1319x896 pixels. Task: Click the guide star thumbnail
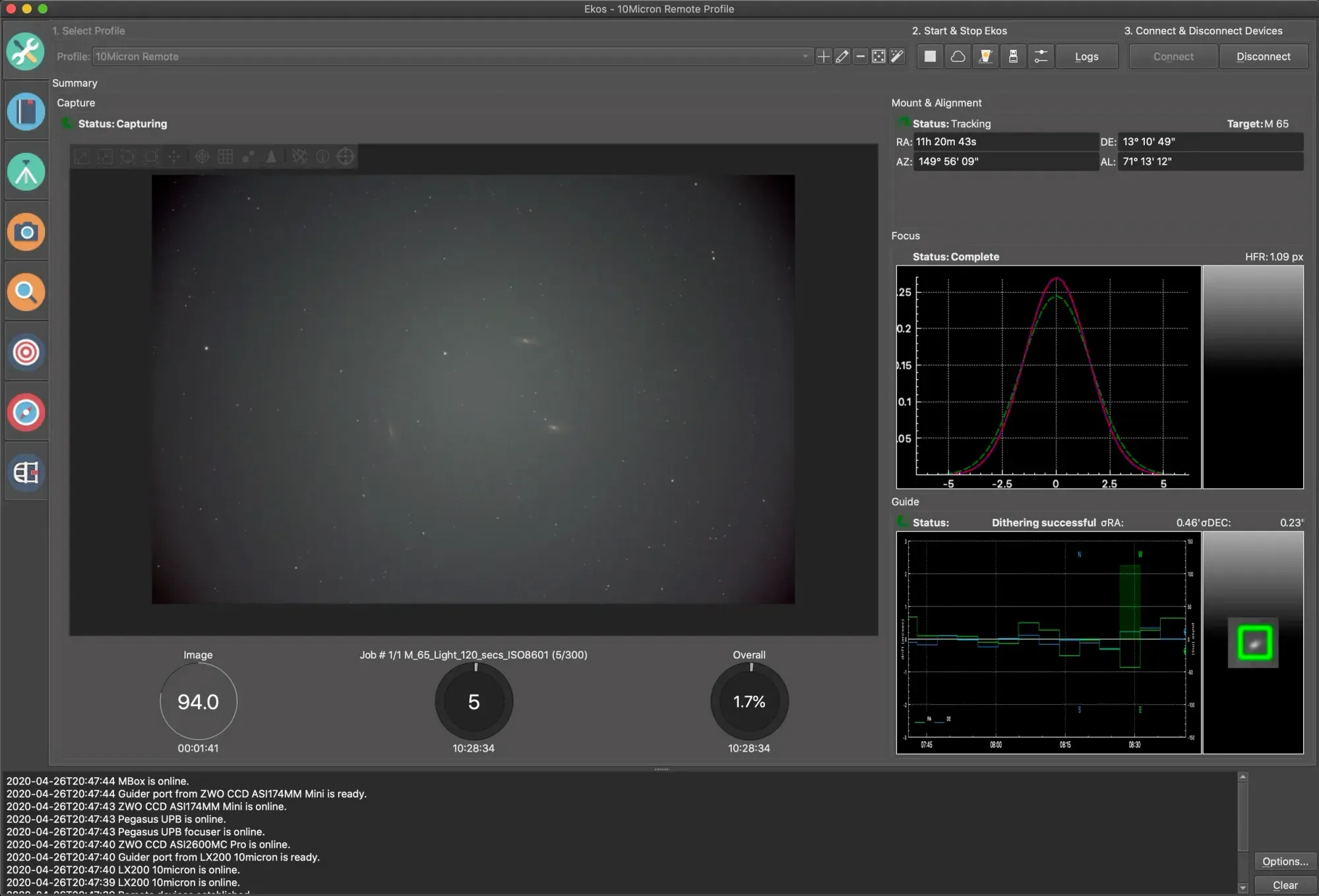(1254, 643)
